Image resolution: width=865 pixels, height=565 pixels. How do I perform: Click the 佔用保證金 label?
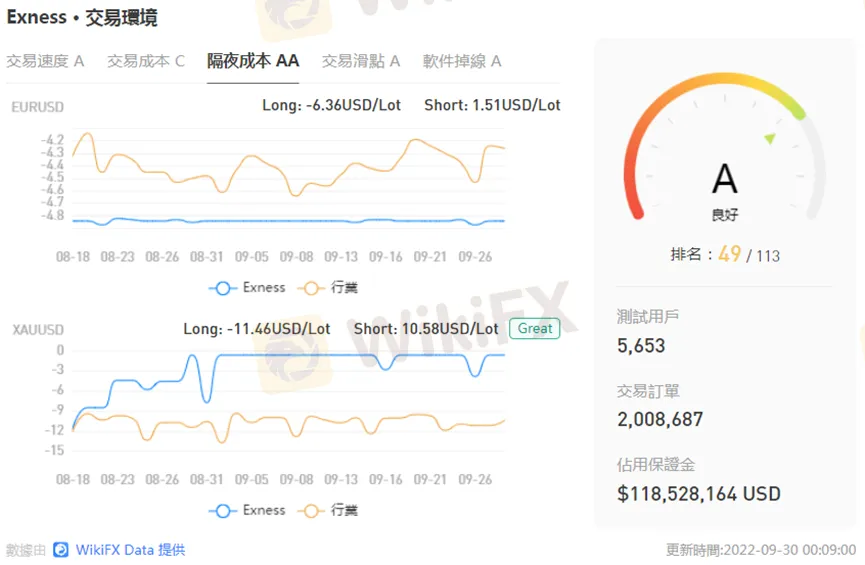coord(656,465)
